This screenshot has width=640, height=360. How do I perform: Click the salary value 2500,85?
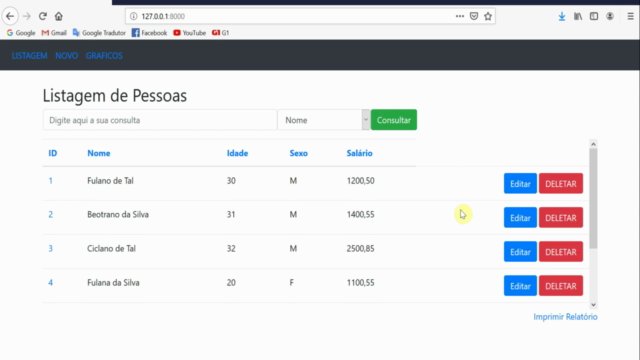point(360,249)
